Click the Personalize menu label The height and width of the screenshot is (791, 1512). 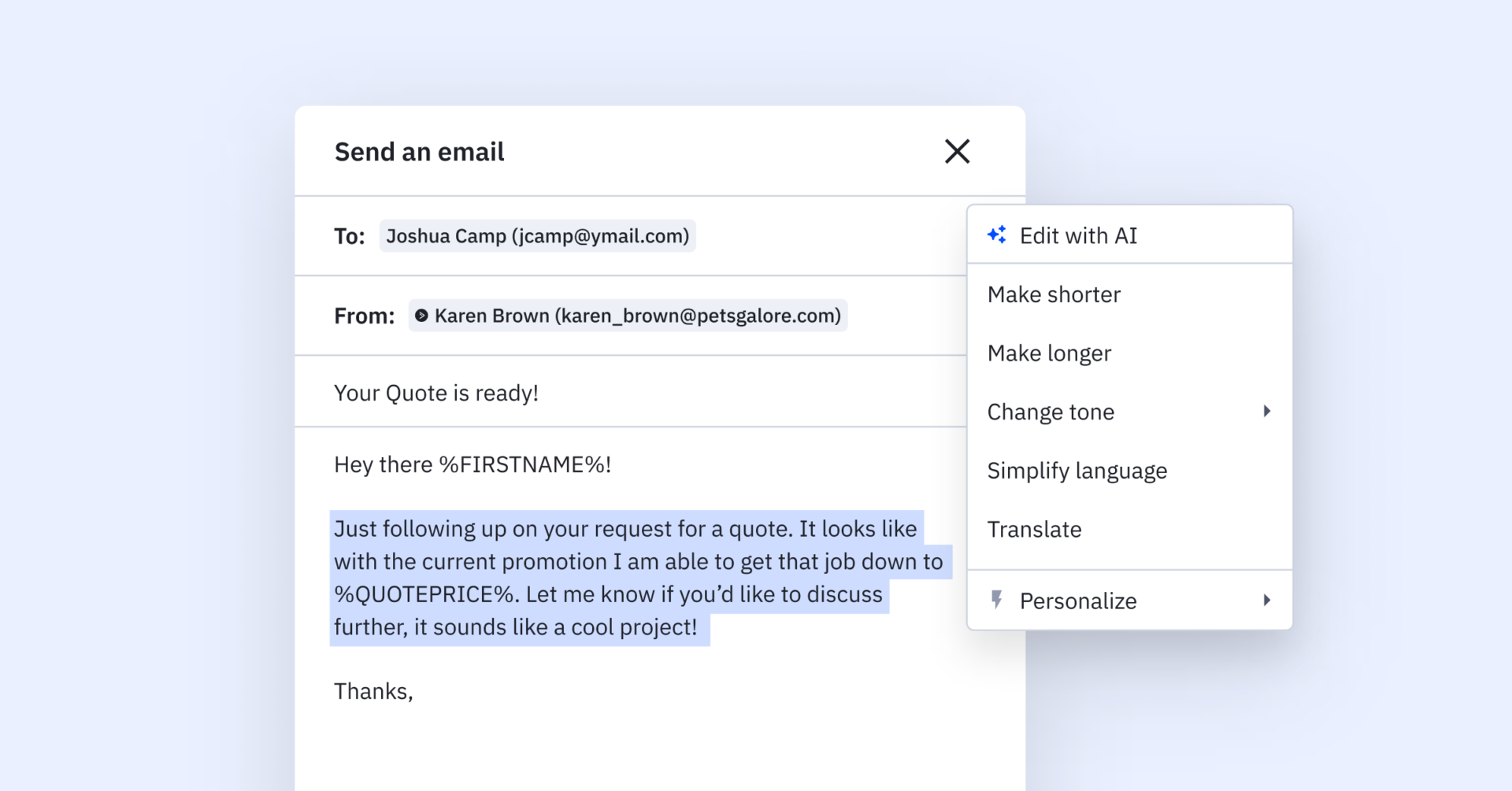click(1078, 601)
